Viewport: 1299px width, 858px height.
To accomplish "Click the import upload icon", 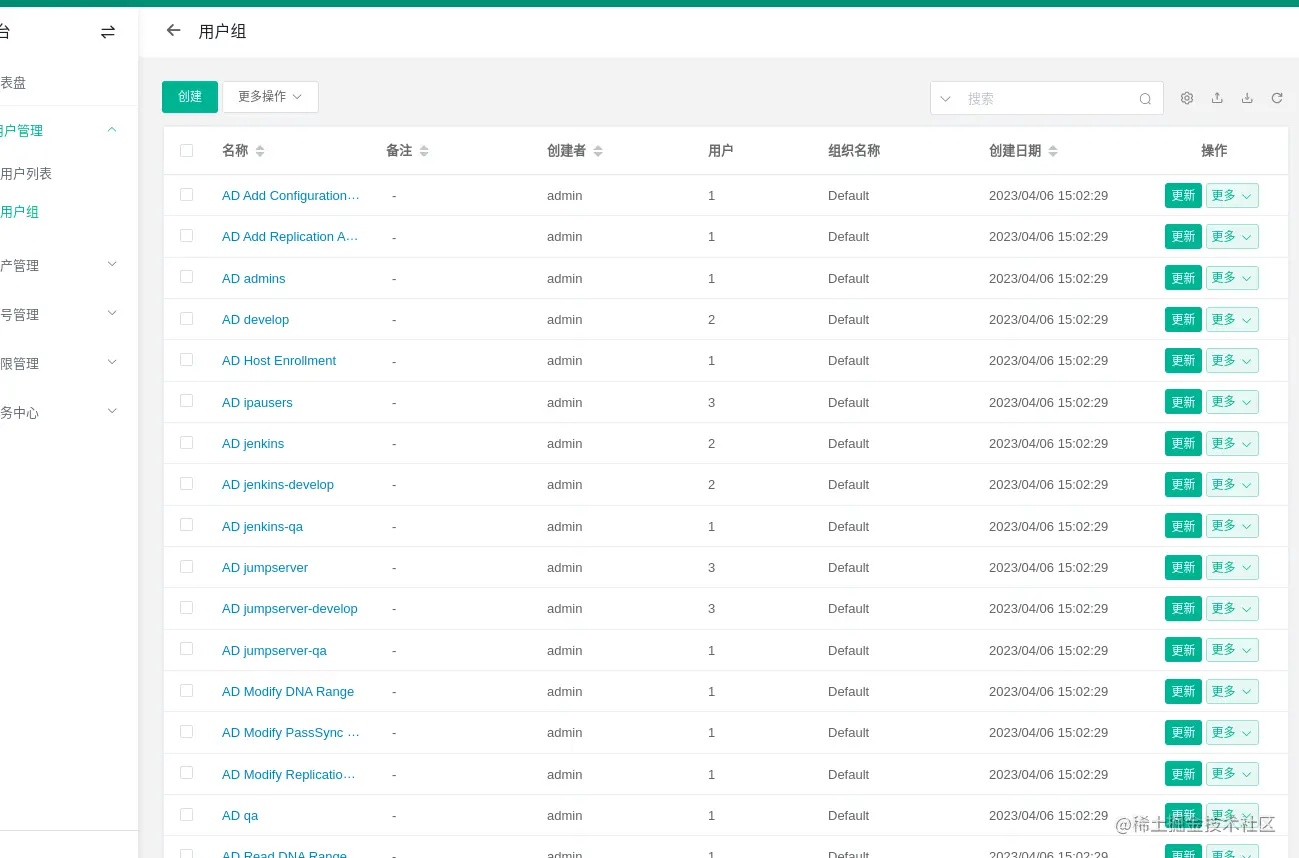I will click(1217, 98).
